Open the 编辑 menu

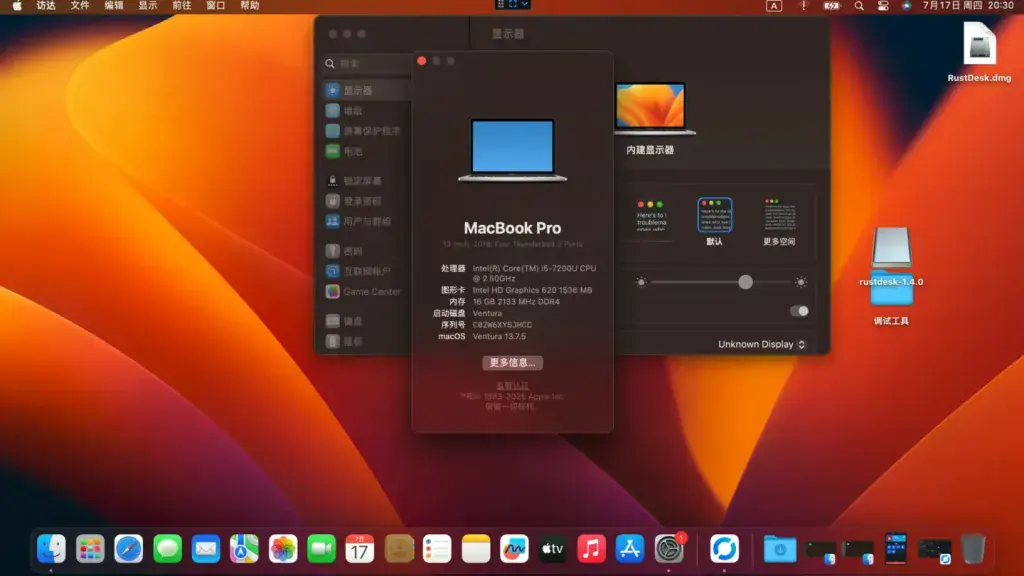[114, 6]
